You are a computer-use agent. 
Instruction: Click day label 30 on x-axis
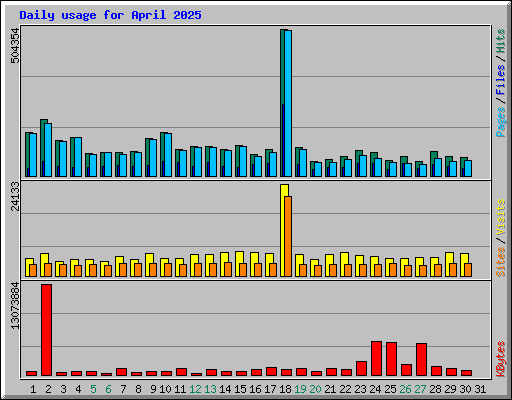click(x=465, y=389)
